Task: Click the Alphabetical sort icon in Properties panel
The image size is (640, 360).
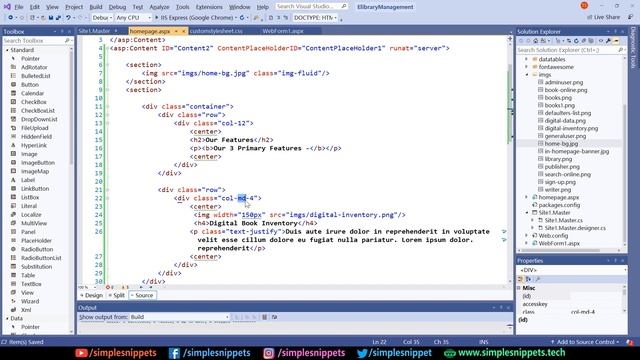Action: (529, 279)
